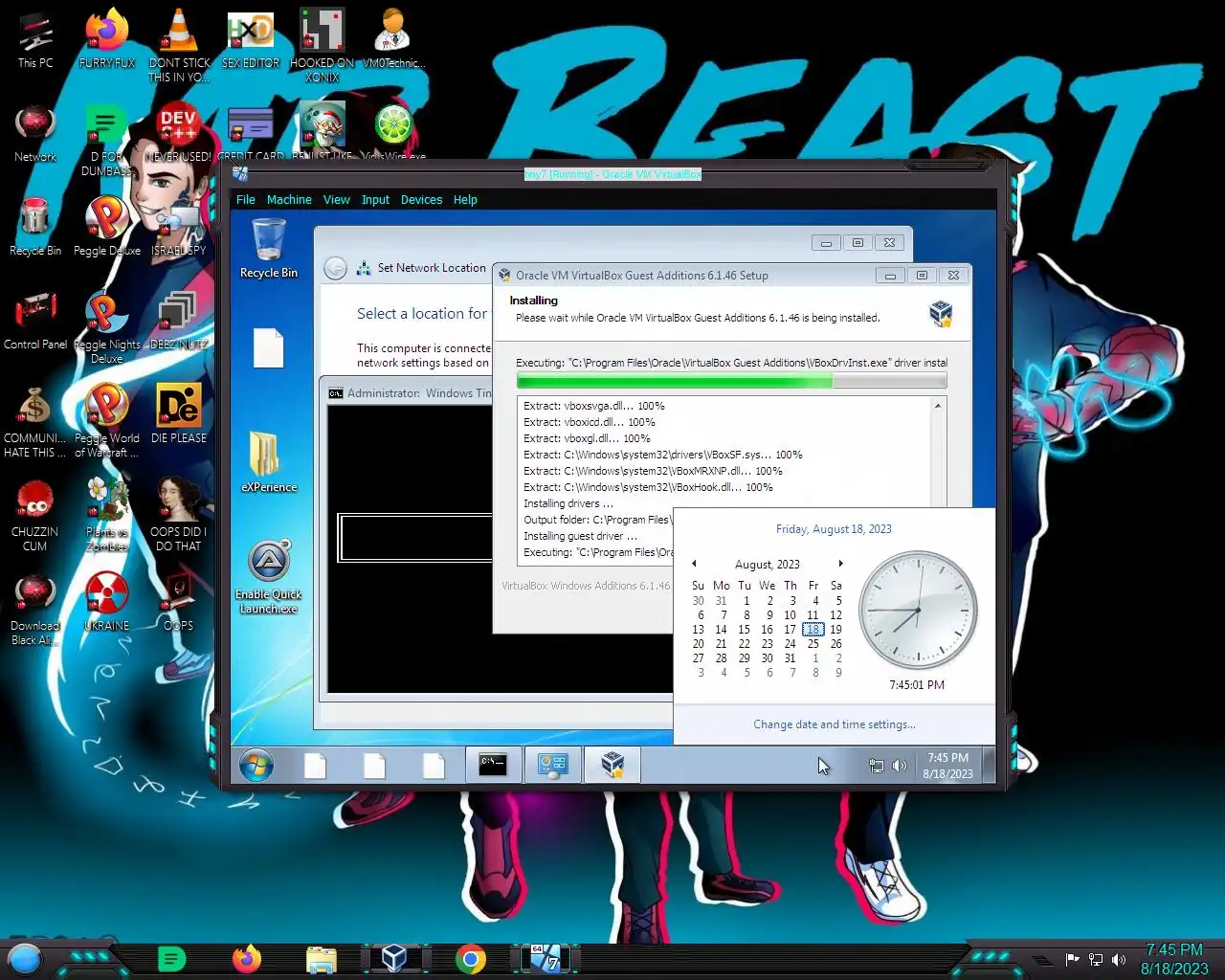Click the Windows 7 Start orb in the VM
Screen dimensions: 1225x980
[256, 766]
